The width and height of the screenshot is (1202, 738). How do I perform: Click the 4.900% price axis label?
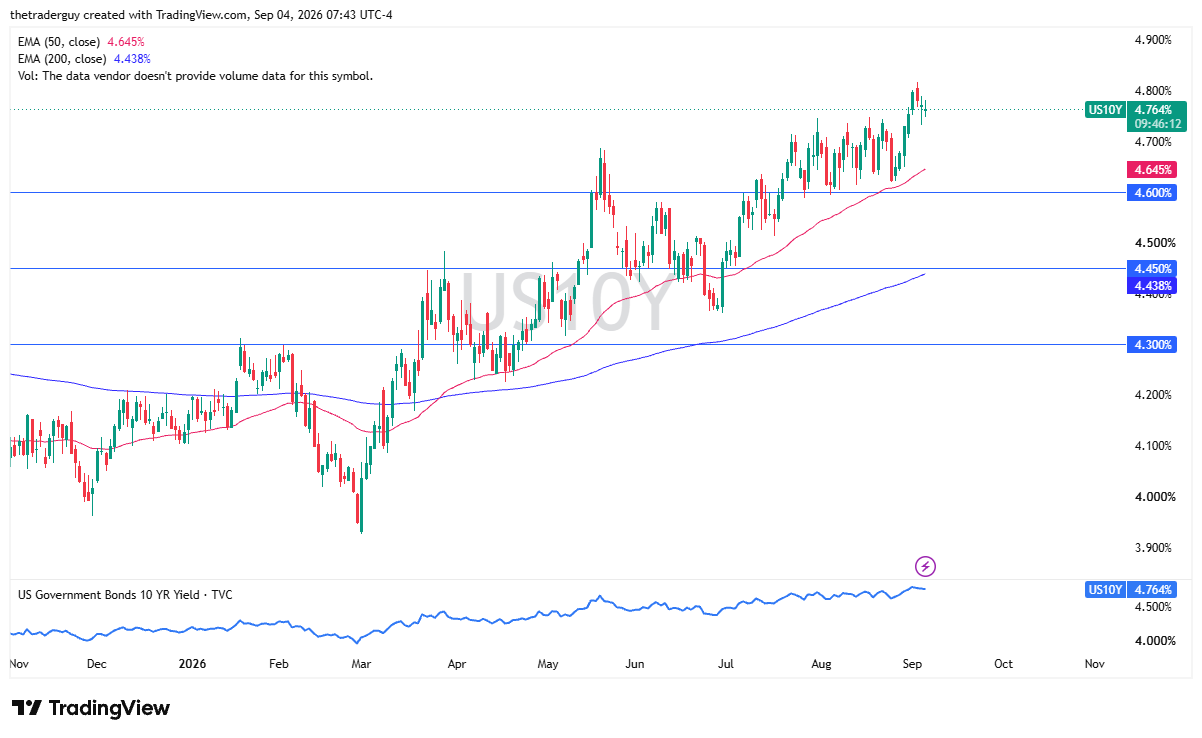[x=1152, y=40]
